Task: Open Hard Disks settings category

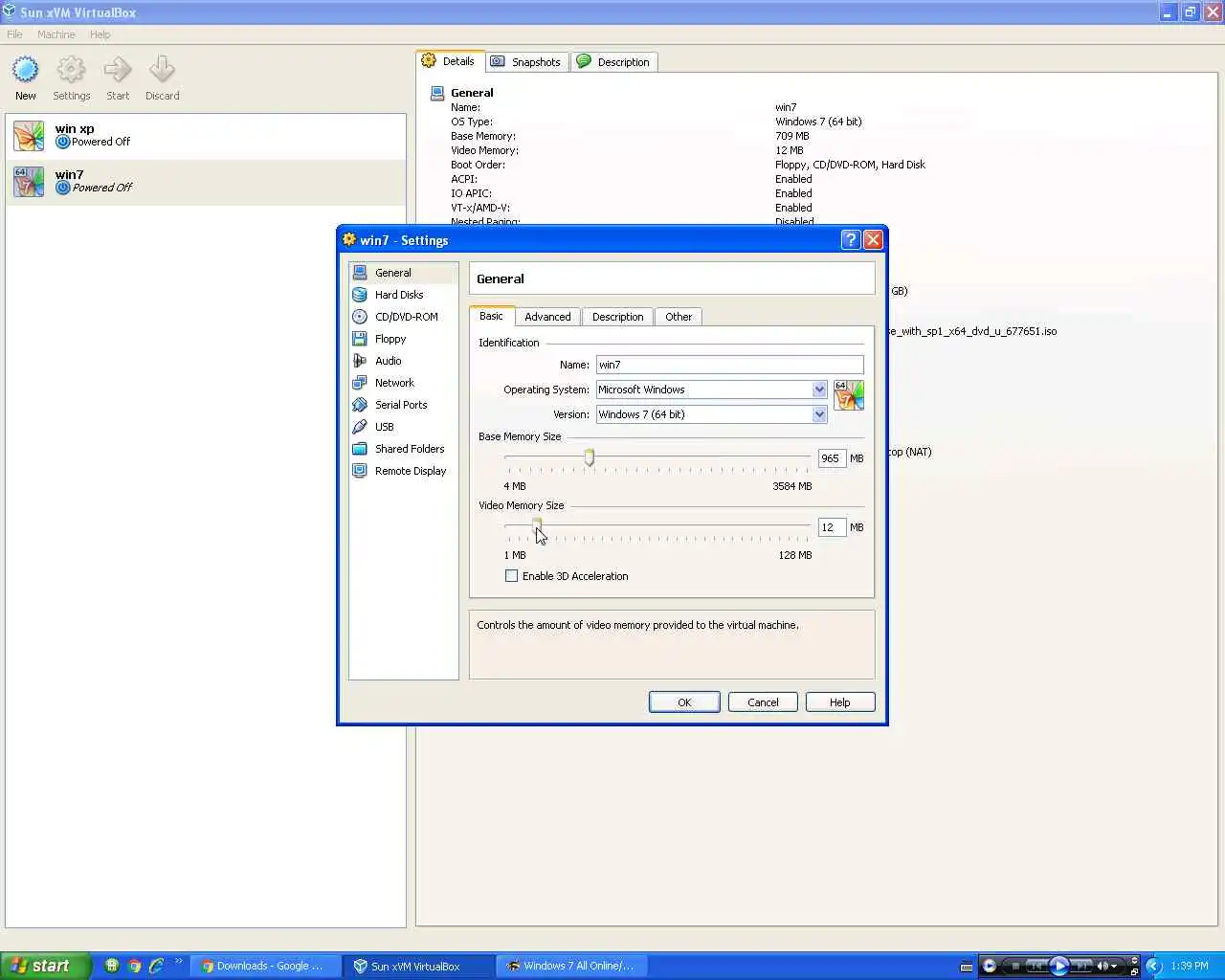Action: [403, 295]
